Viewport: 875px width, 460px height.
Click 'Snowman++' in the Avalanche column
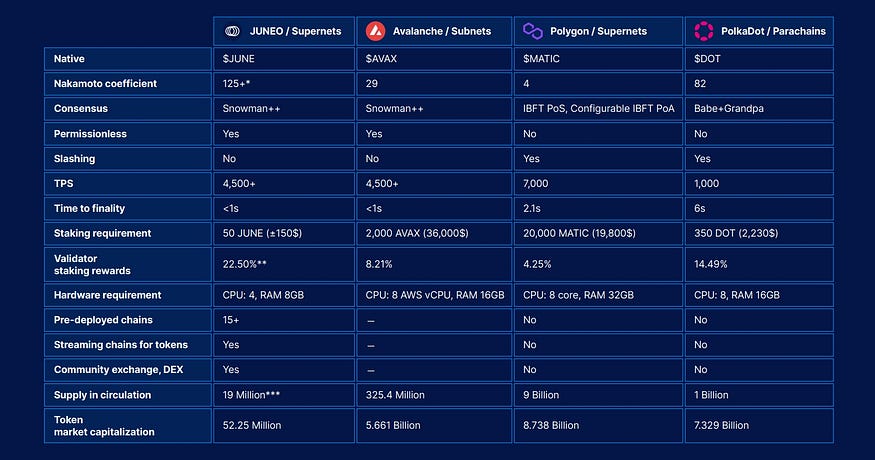tap(395, 109)
